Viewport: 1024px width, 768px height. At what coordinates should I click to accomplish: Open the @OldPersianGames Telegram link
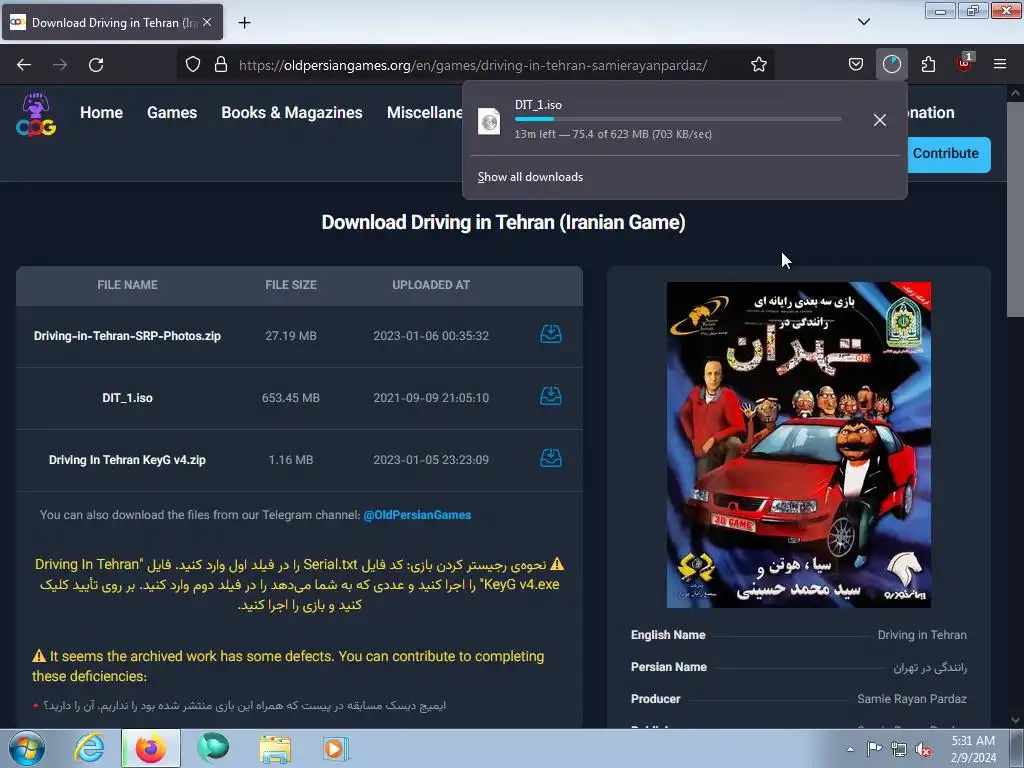click(x=417, y=515)
